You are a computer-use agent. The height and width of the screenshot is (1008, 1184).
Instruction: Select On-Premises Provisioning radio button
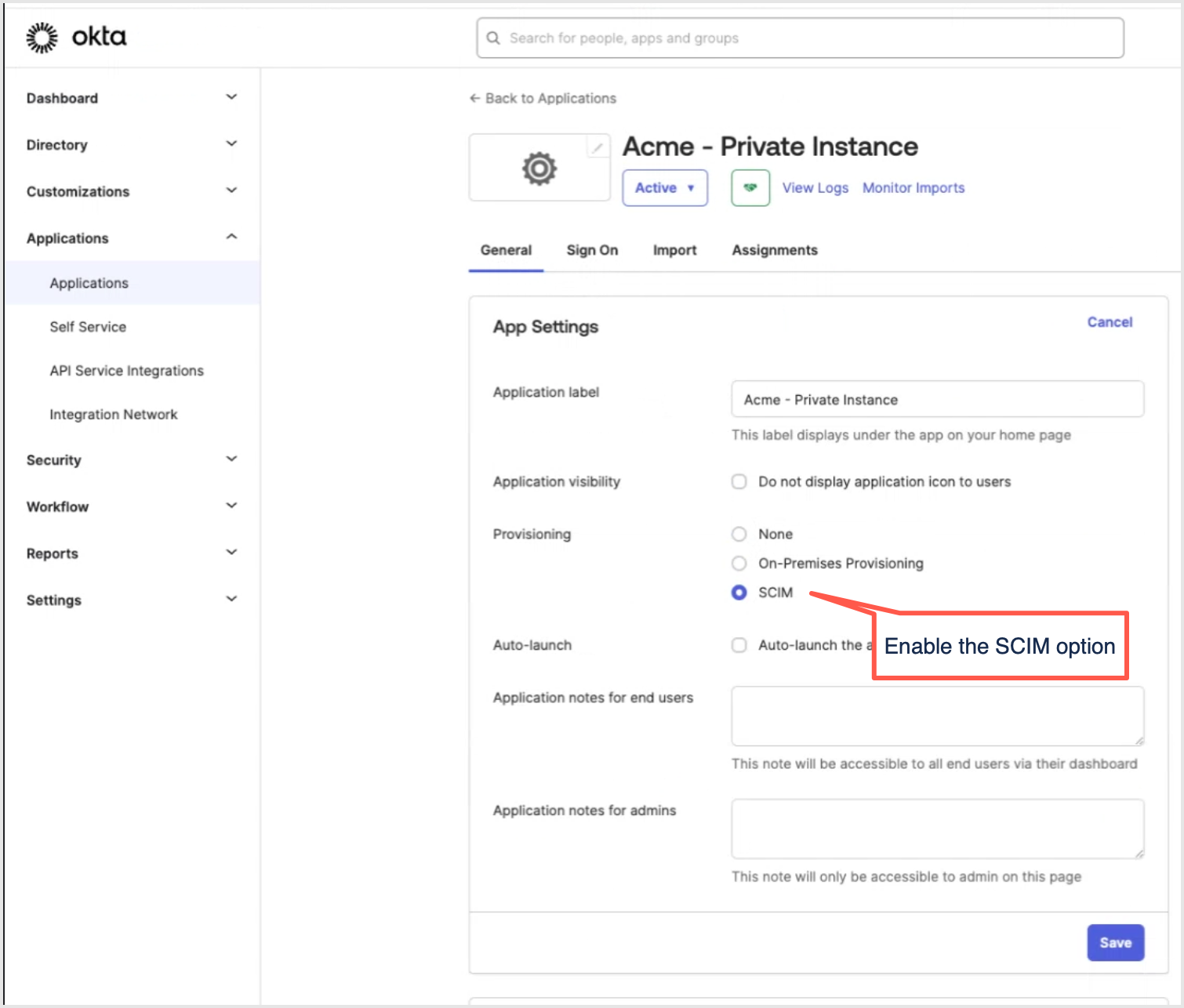click(x=739, y=563)
